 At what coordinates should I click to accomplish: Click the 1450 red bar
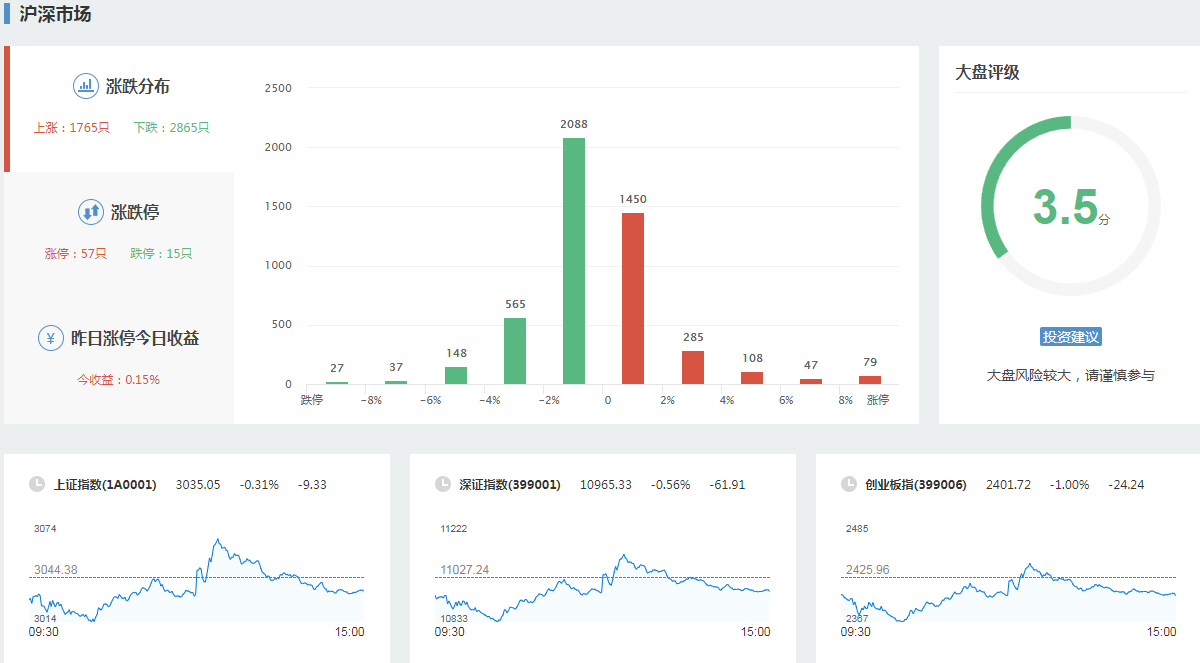633,298
